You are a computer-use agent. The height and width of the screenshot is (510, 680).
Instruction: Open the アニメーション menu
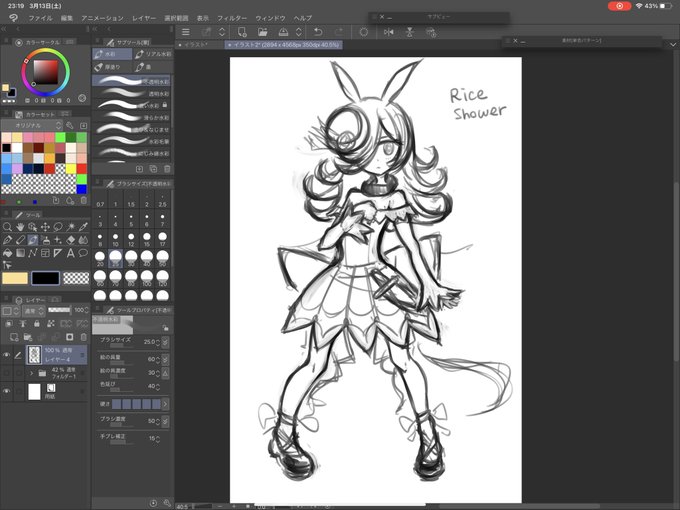pyautogui.click(x=102, y=18)
